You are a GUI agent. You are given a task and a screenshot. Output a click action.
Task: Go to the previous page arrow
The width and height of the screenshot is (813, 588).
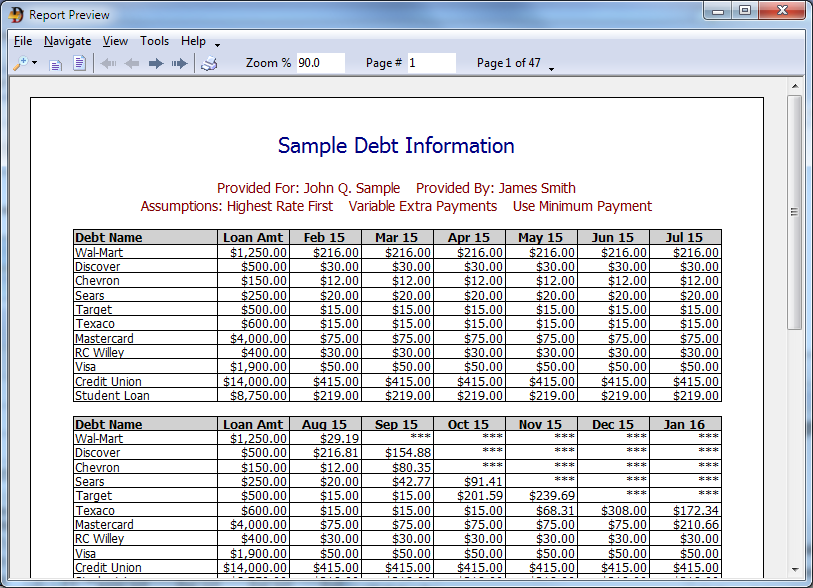point(131,63)
